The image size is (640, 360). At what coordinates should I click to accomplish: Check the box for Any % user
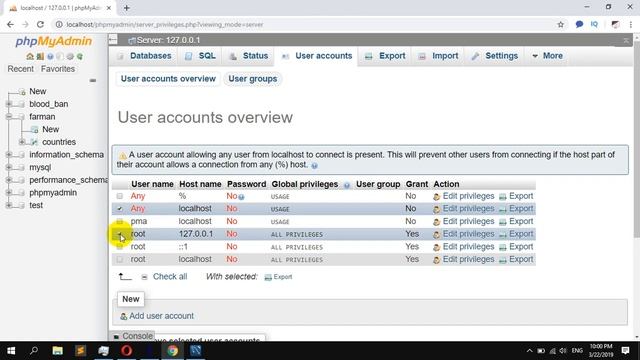pyautogui.click(x=120, y=196)
